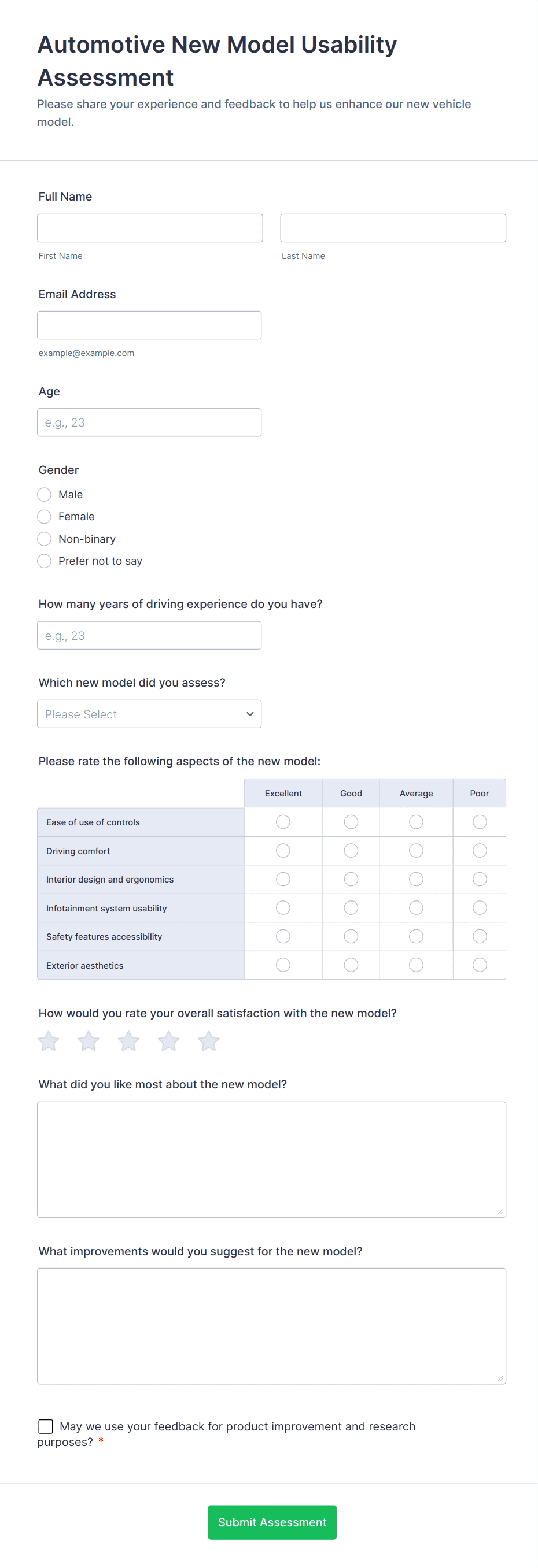Mark Driving comfort as Good
The width and height of the screenshot is (538, 1568).
(351, 850)
